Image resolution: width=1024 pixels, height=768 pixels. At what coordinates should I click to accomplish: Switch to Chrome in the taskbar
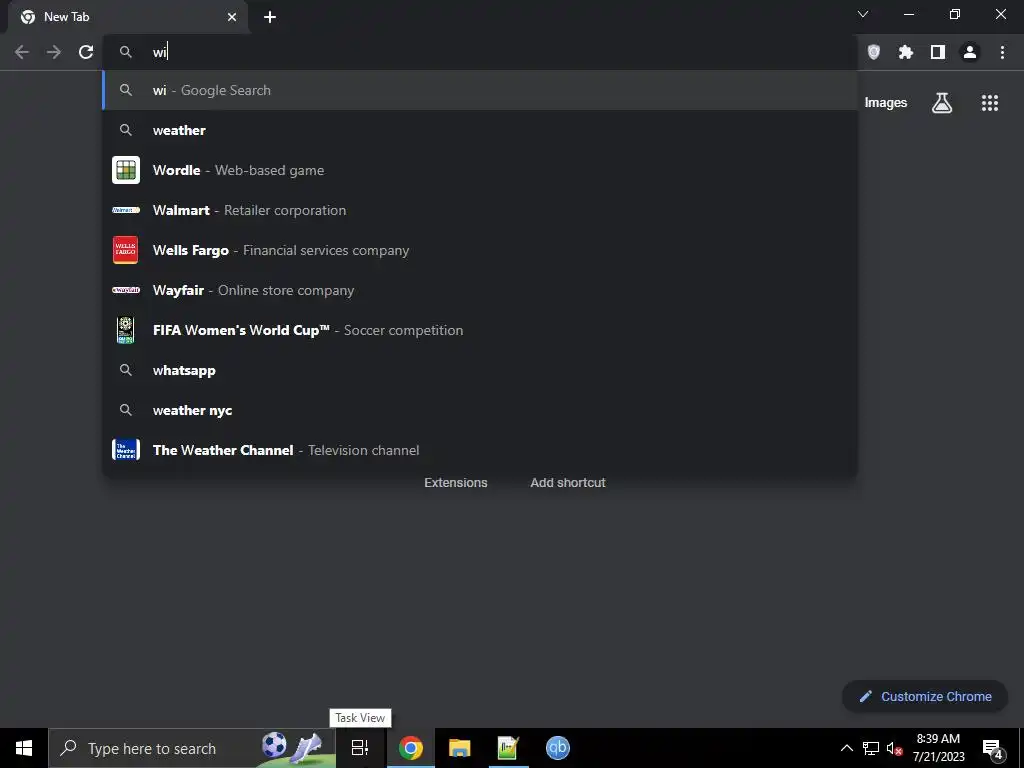411,748
